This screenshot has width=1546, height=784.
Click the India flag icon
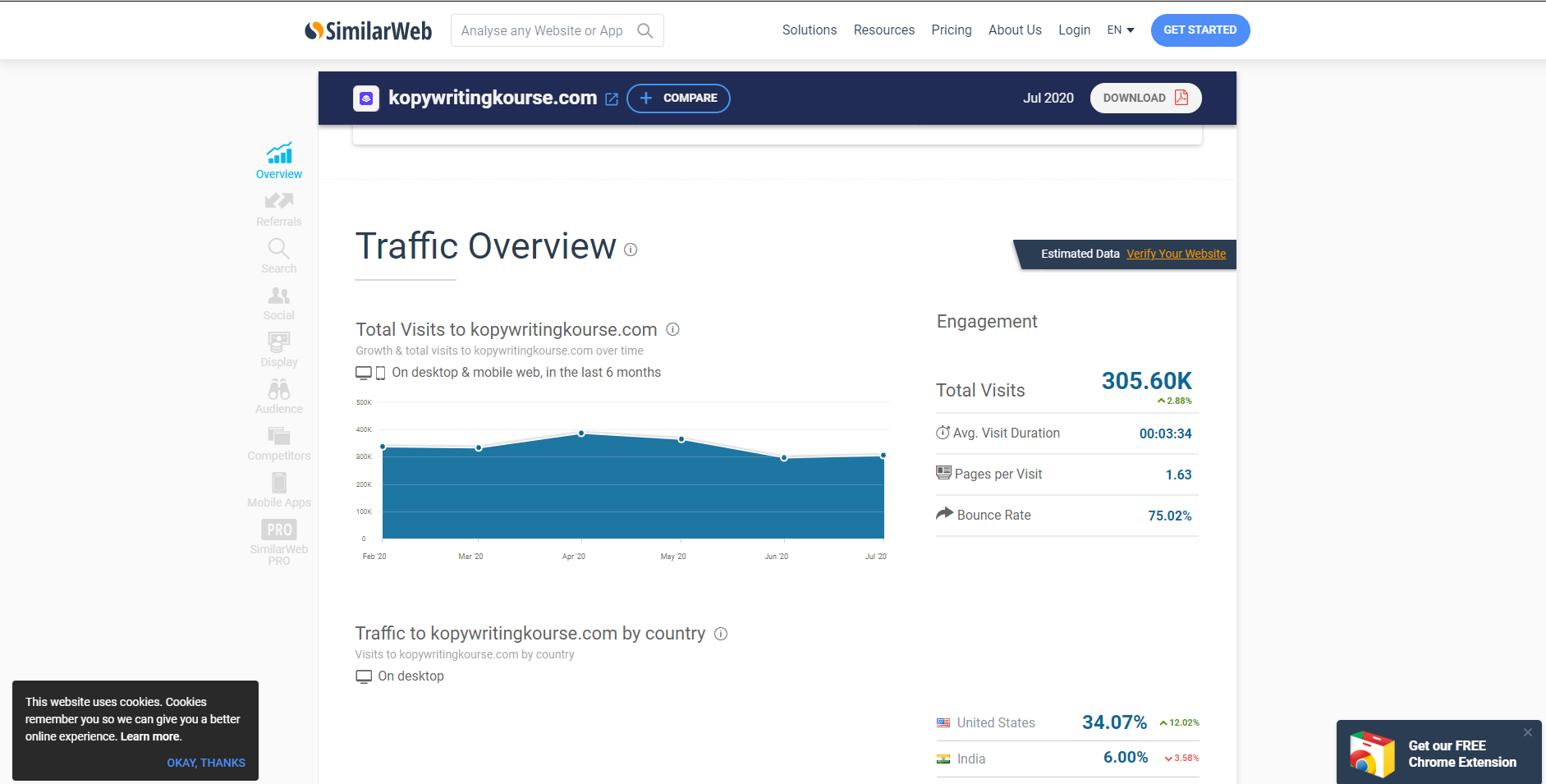click(x=943, y=759)
